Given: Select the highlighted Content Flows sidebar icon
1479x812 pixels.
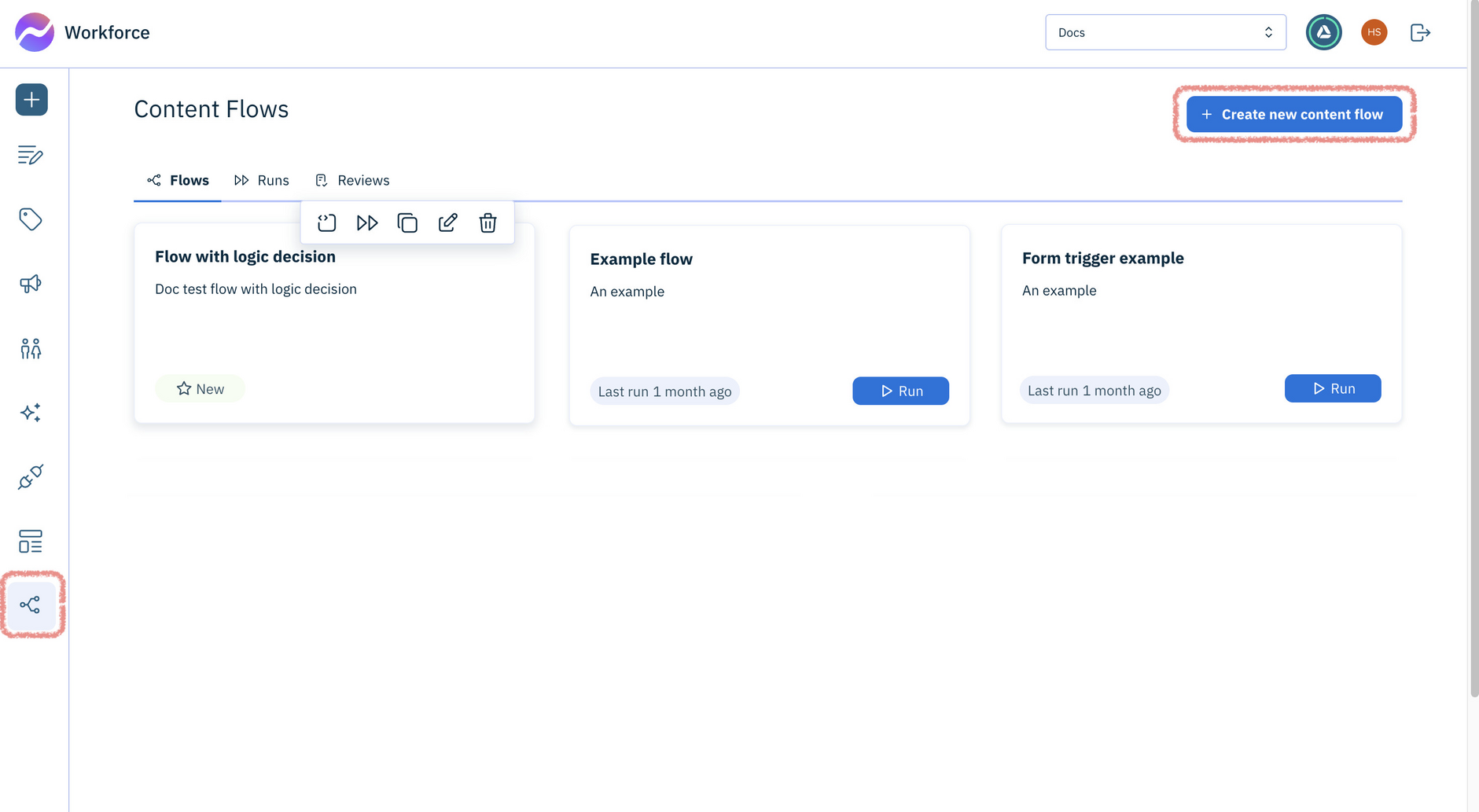Looking at the screenshot, I should point(31,604).
